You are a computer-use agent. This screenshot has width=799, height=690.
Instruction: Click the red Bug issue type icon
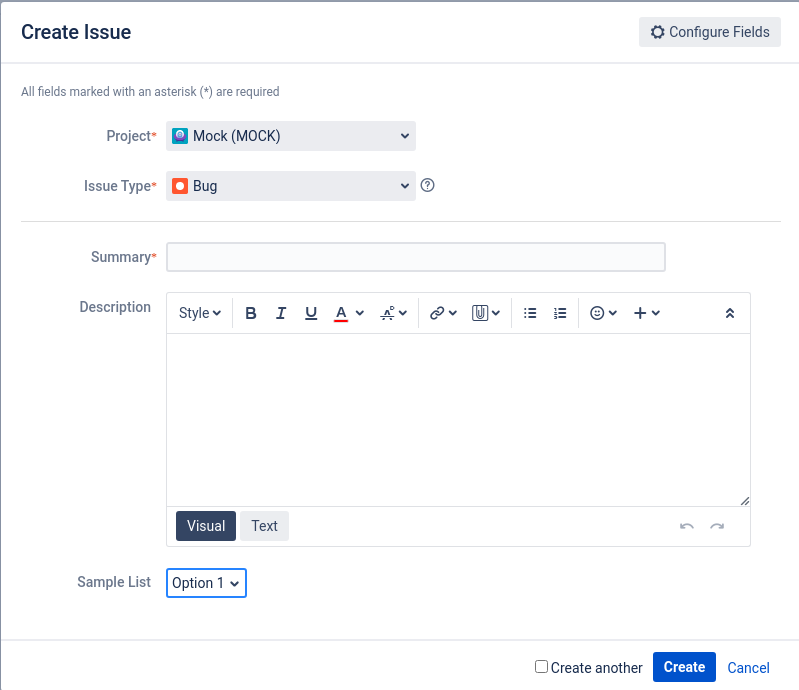[x=180, y=186]
